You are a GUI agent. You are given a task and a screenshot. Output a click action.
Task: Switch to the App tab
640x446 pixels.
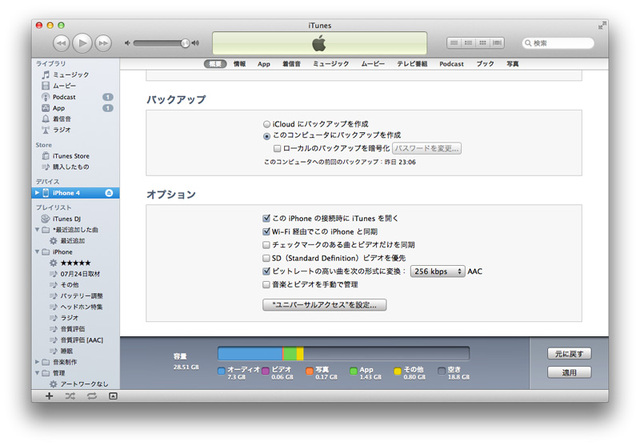(x=264, y=63)
